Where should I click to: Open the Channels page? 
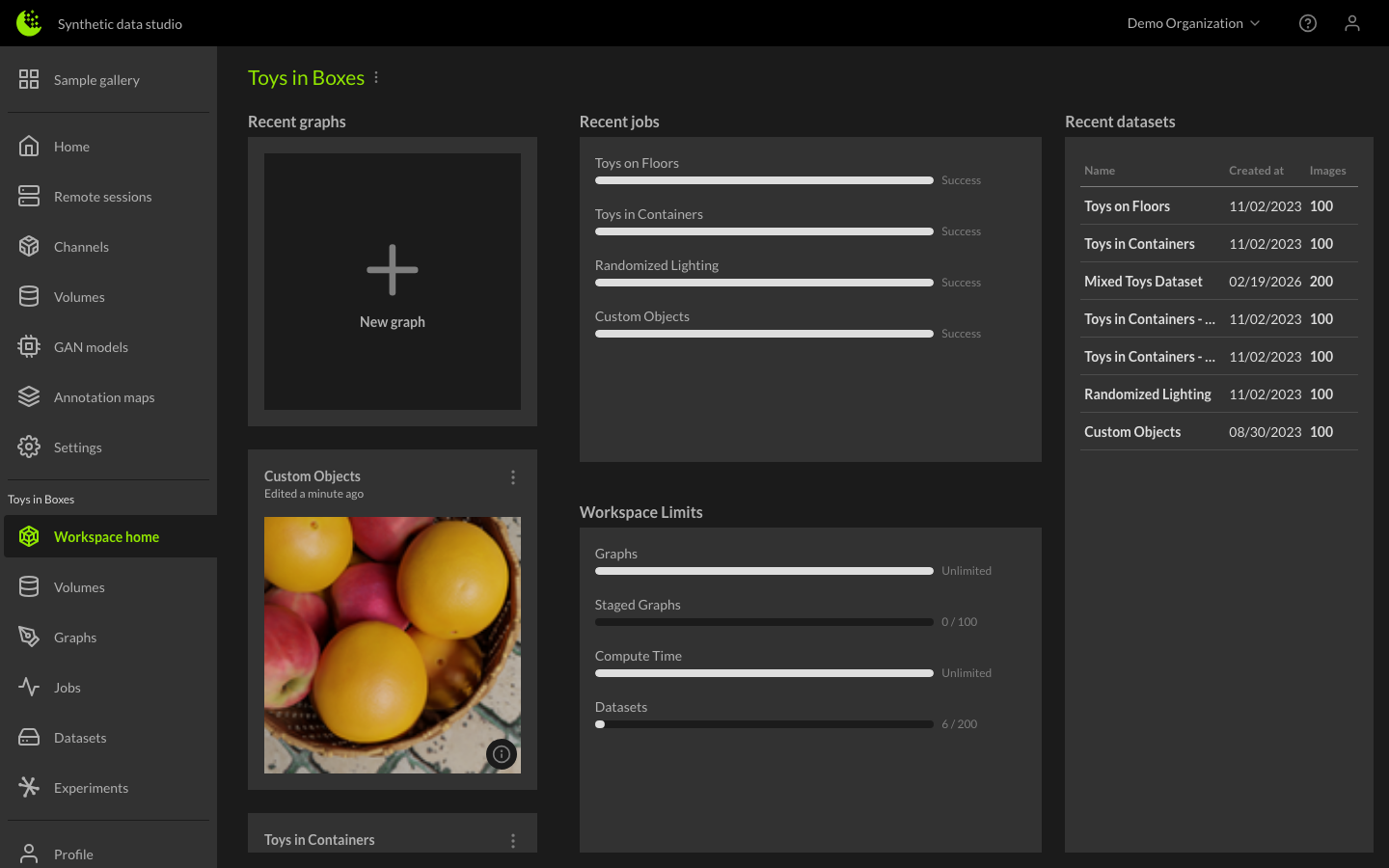coord(81,247)
